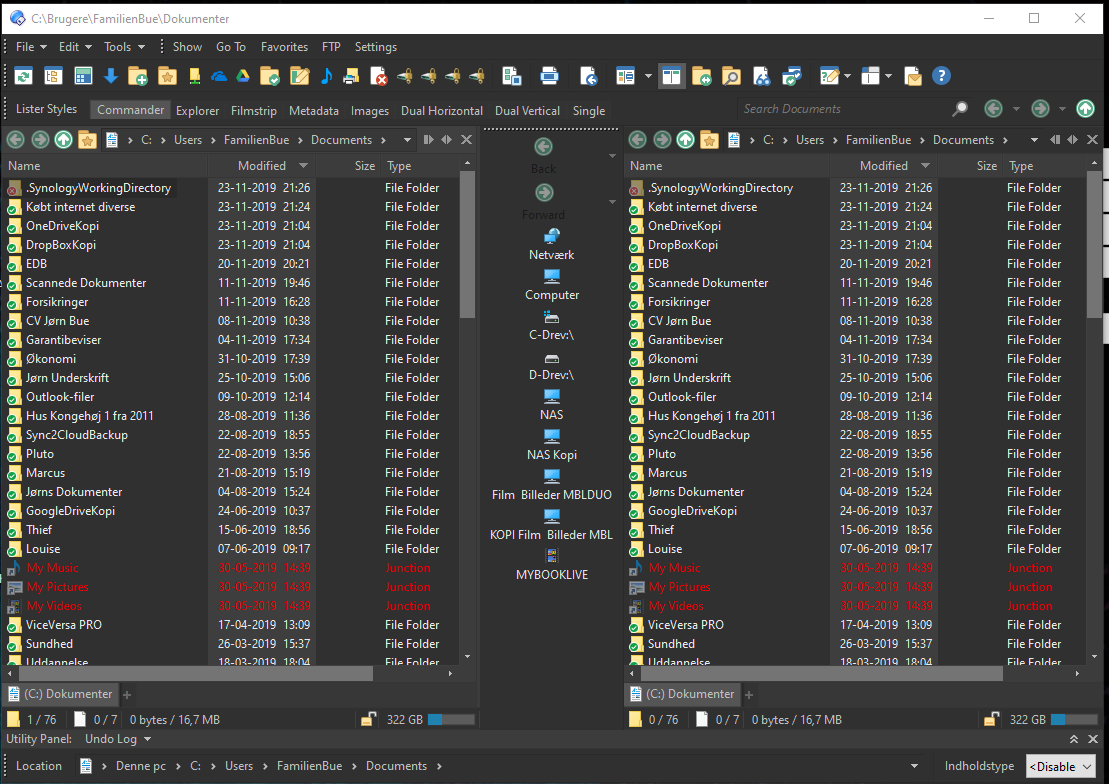This screenshot has width=1109, height=784.
Task: Expand the Location bar dropdown arrow
Action: coord(915,766)
